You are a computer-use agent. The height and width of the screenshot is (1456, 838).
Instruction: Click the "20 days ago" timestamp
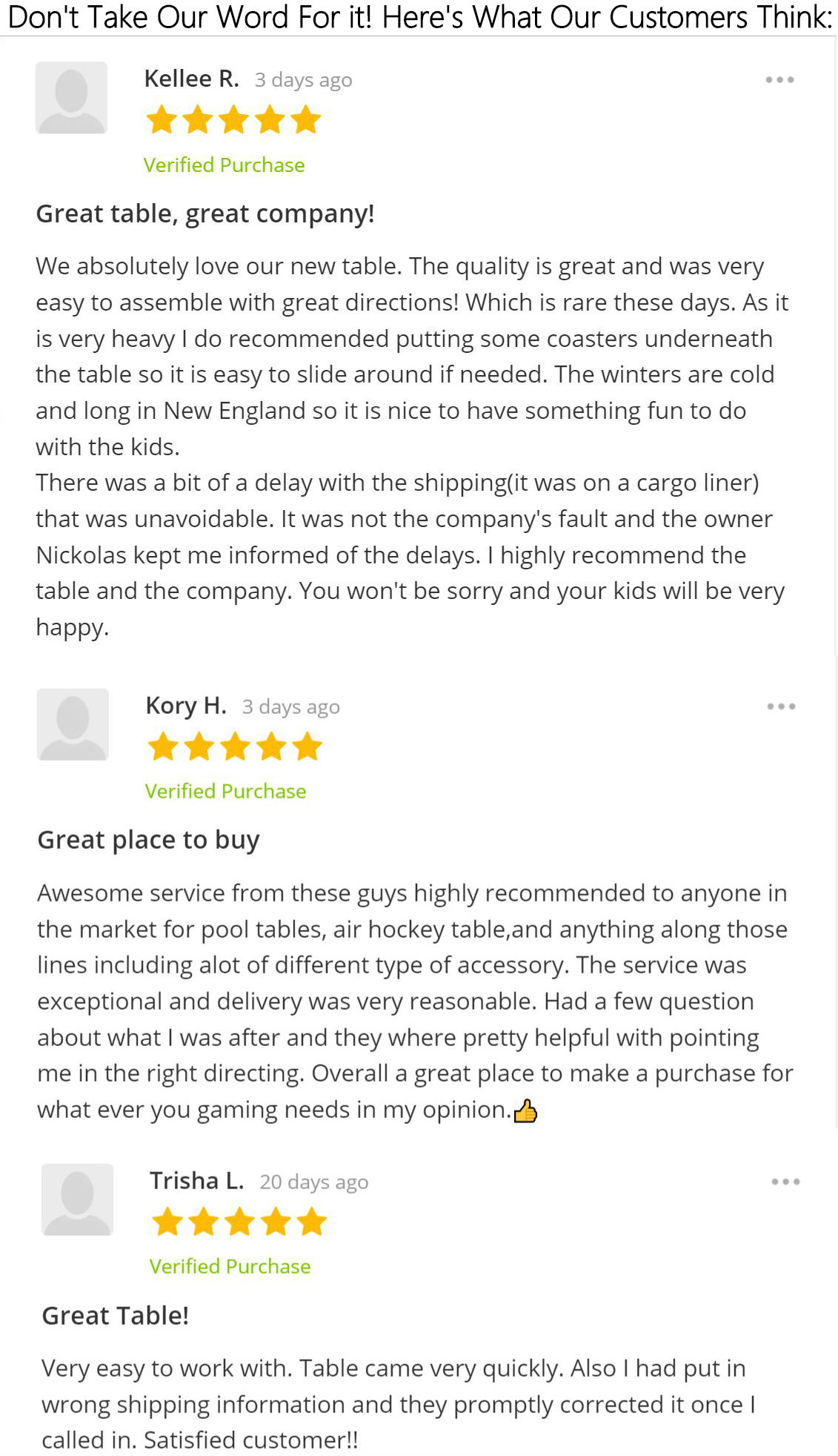click(x=313, y=1182)
